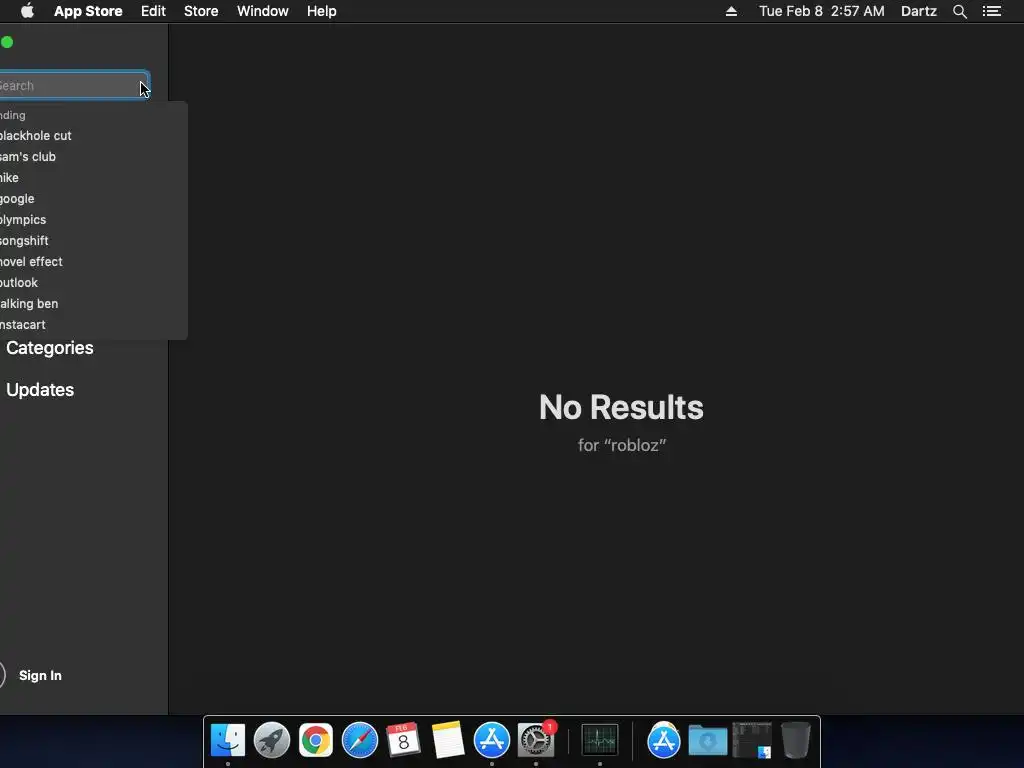Click Sign In at sidebar bottom
This screenshot has height=768, width=1024.
(40, 675)
